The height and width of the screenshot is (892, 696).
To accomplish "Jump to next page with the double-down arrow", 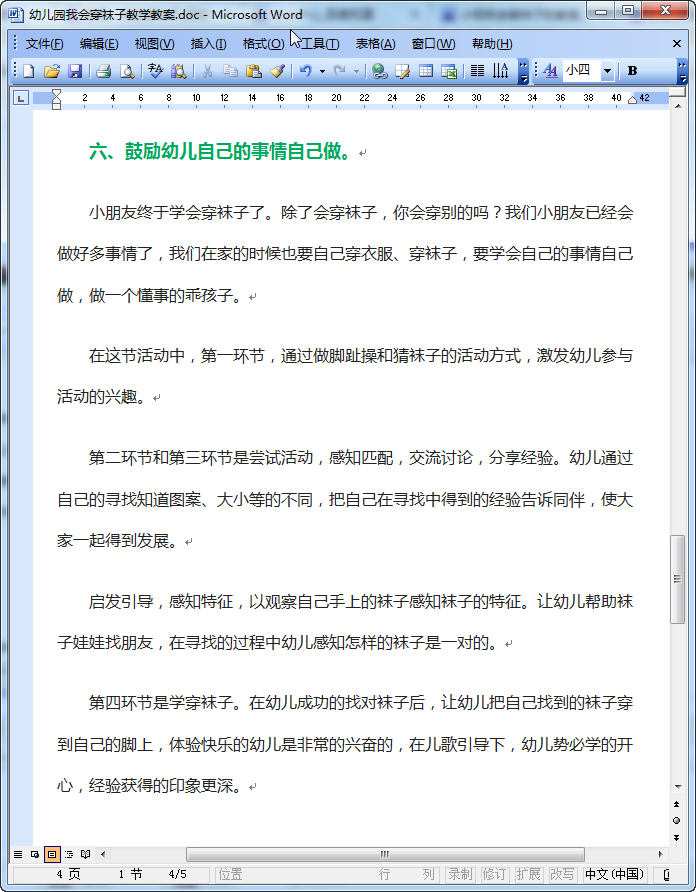I will click(x=677, y=837).
